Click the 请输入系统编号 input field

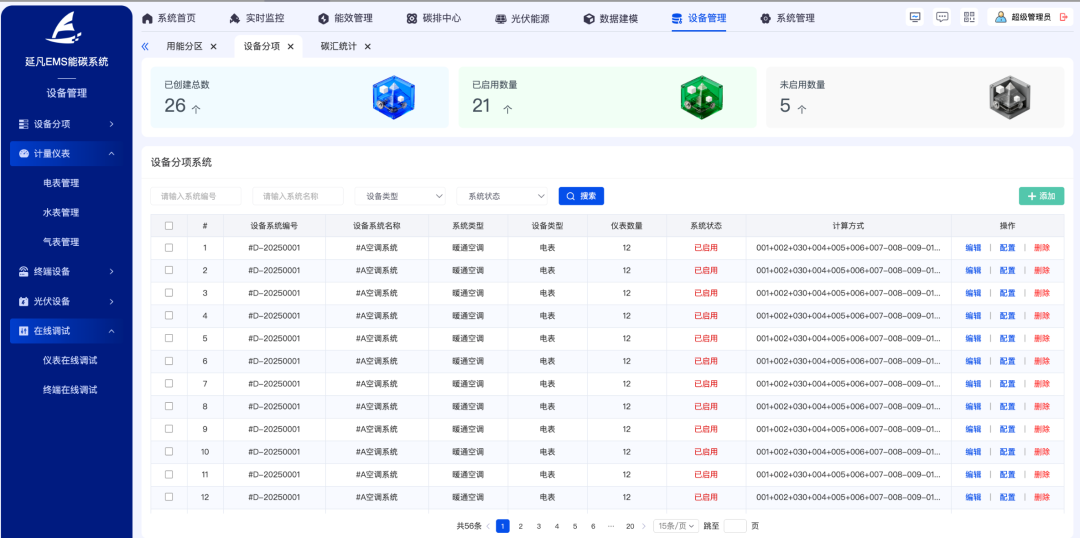click(x=196, y=196)
